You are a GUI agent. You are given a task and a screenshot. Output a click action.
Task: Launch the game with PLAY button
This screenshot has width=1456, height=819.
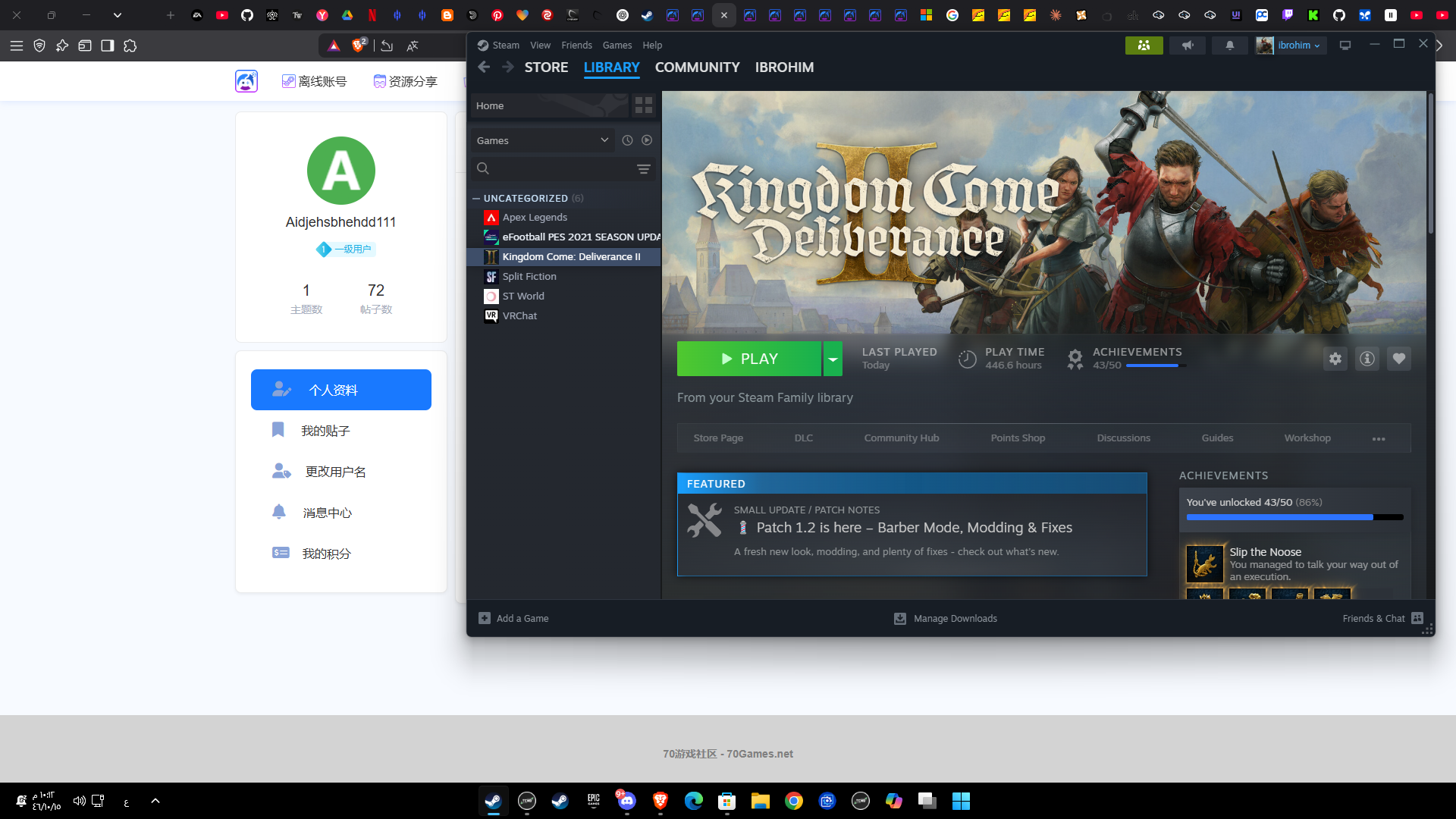point(749,359)
